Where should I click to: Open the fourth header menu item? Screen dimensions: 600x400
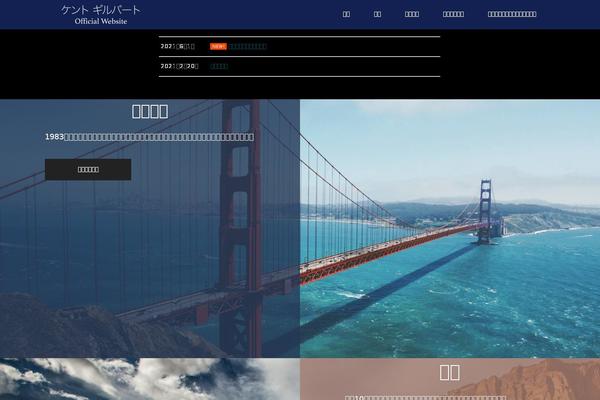click(453, 14)
